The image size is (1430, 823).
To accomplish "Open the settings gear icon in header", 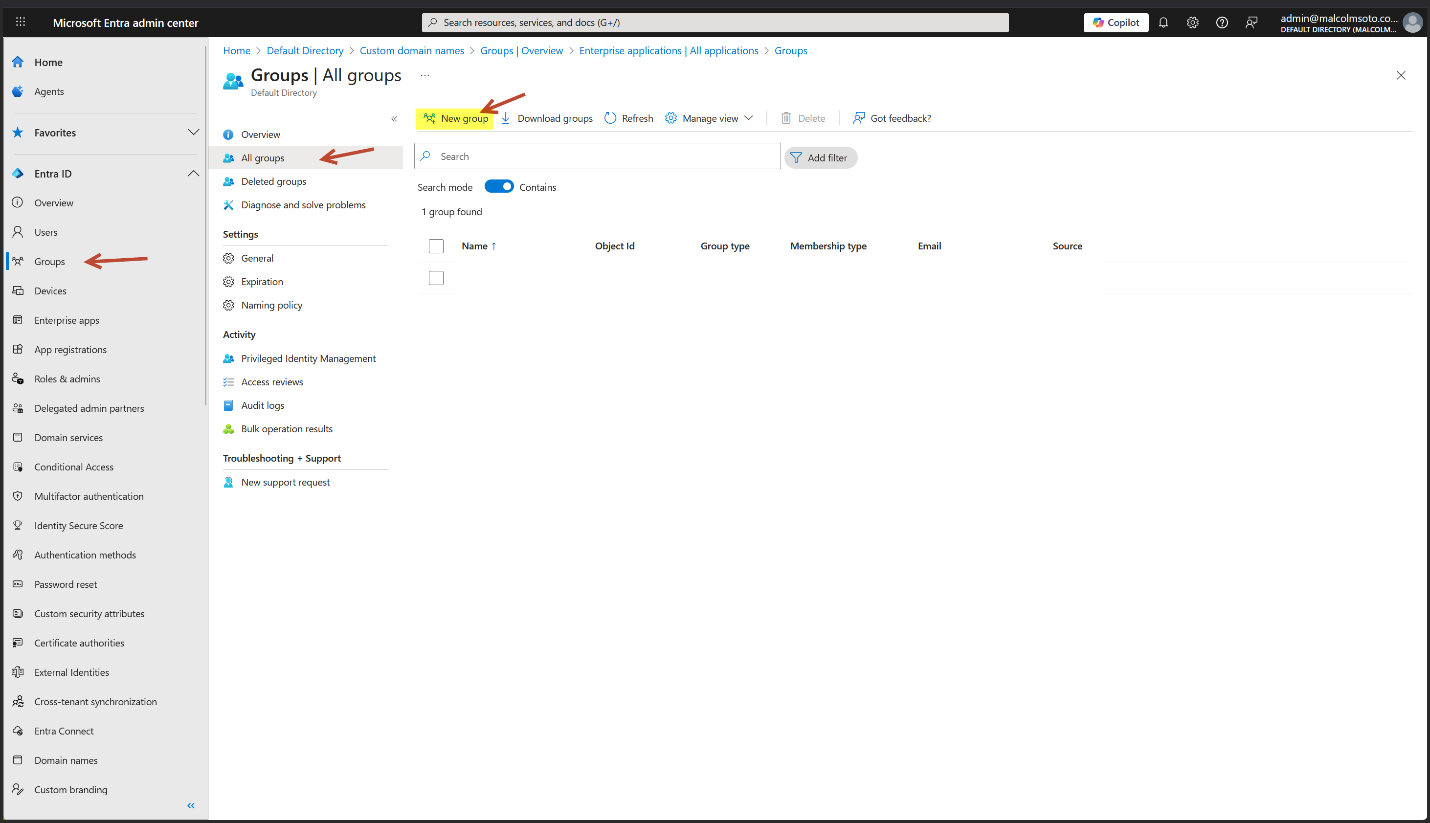I will pyautogui.click(x=1193, y=23).
